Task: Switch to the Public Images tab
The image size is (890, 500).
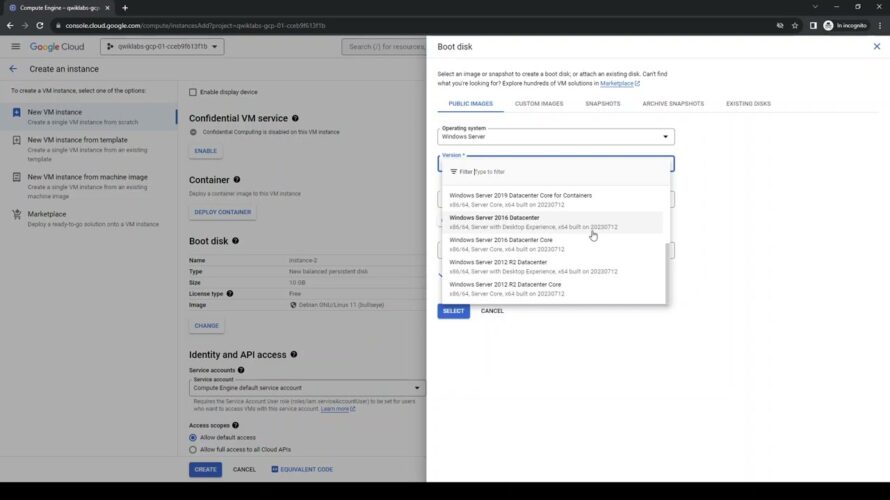Action: 471,104
